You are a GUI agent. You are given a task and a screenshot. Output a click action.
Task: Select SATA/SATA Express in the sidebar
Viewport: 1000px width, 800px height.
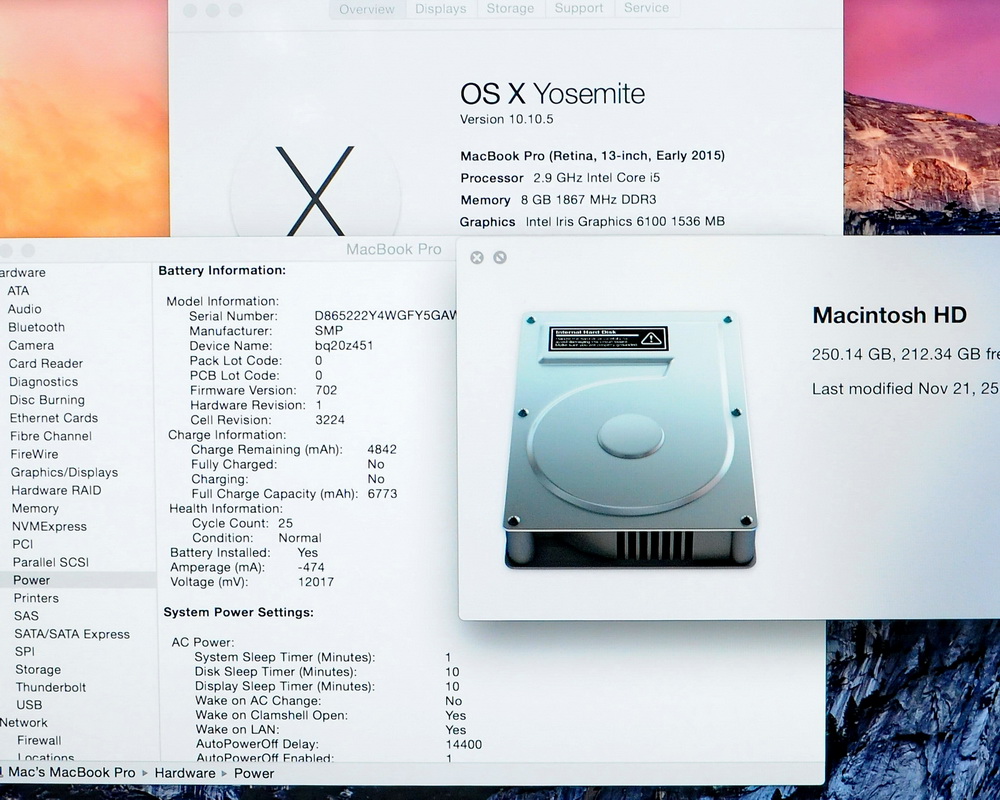(71, 634)
